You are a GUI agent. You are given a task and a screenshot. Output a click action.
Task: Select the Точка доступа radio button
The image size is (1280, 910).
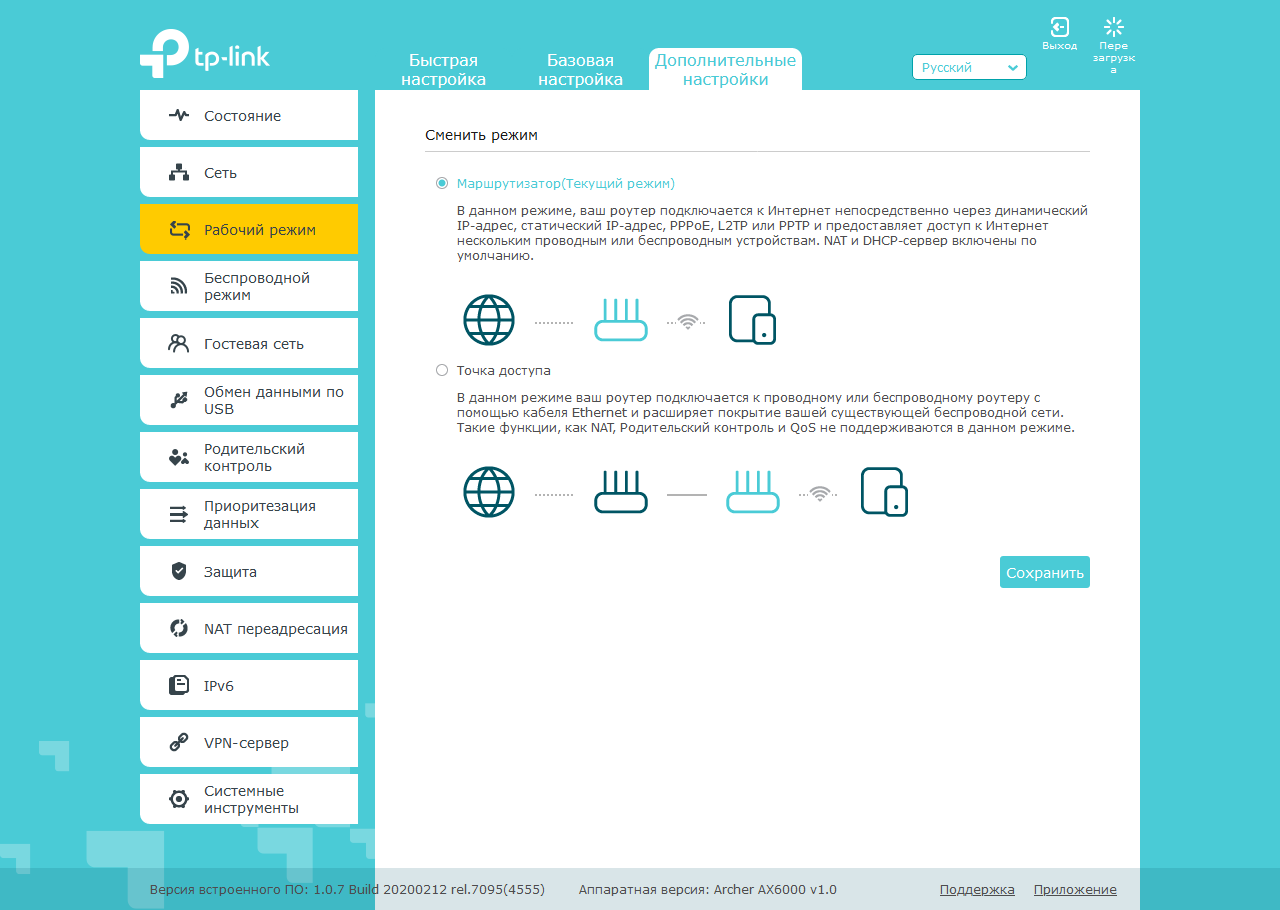(x=442, y=370)
